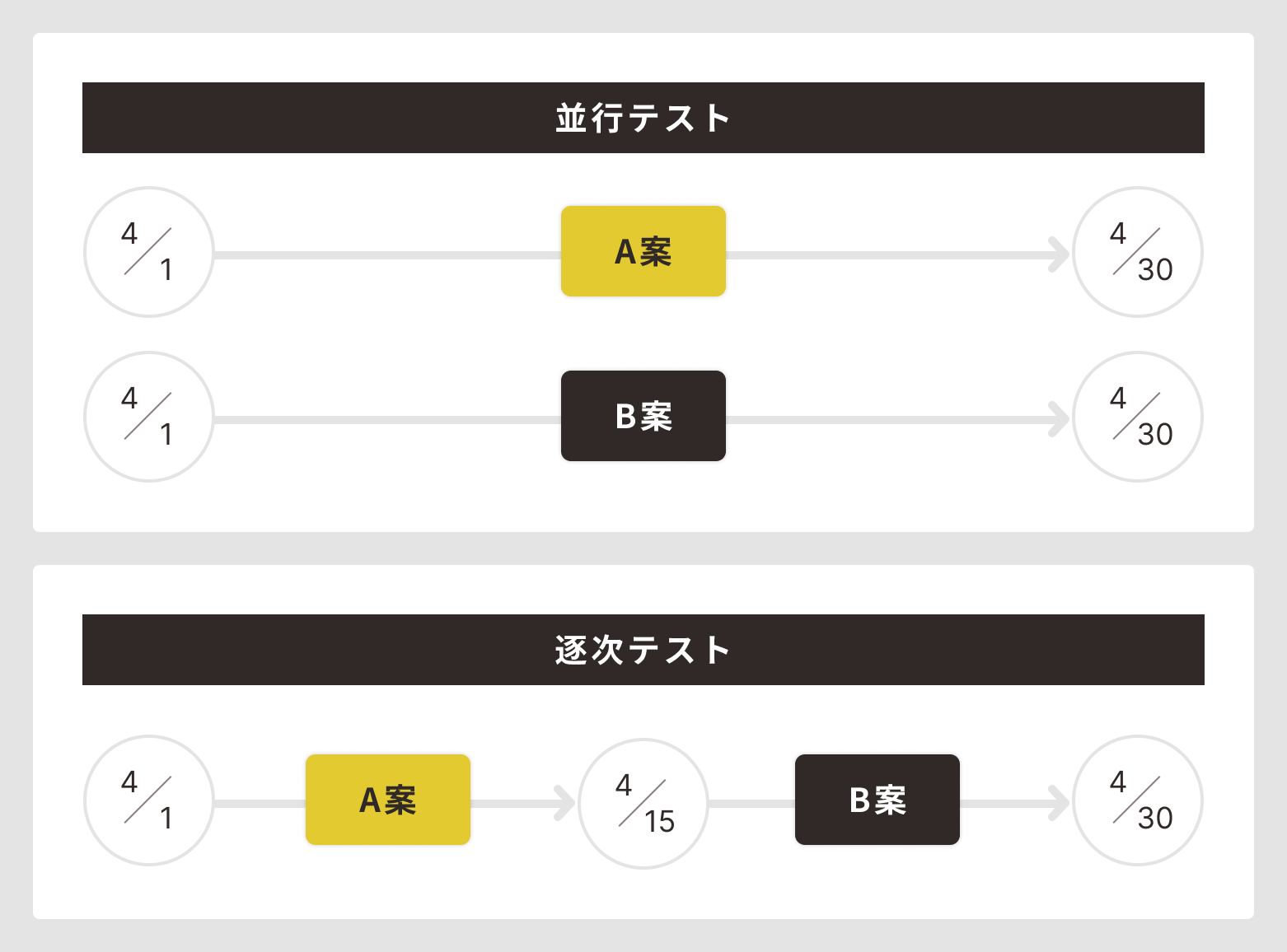Click the 並行テスト header bar
1287x952 pixels.
[x=643, y=118]
